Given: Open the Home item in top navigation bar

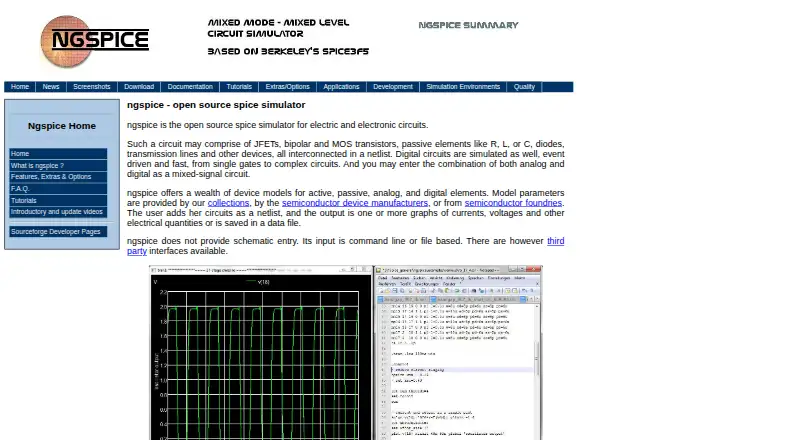Looking at the screenshot, I should tap(20, 87).
